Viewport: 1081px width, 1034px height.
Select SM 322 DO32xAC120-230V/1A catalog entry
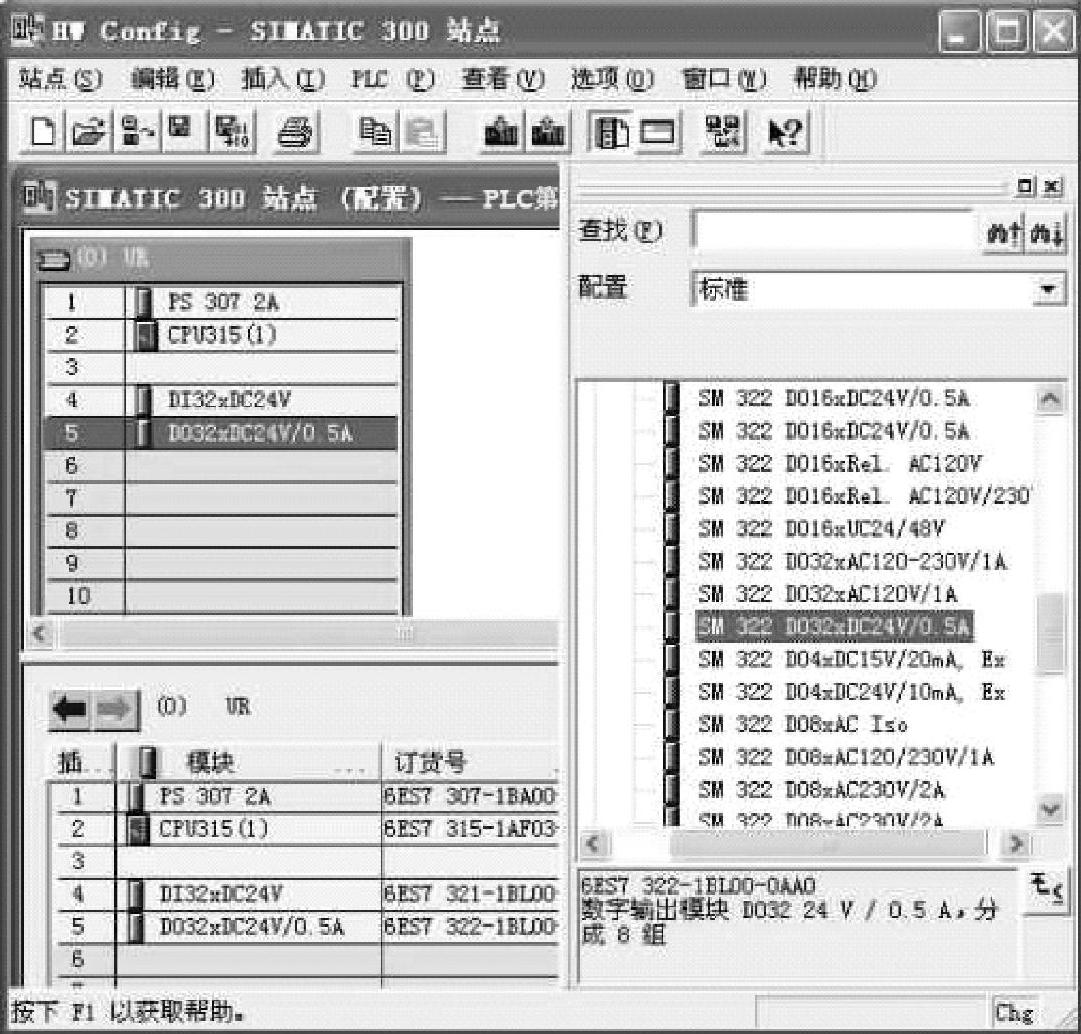pyautogui.click(x=852, y=561)
